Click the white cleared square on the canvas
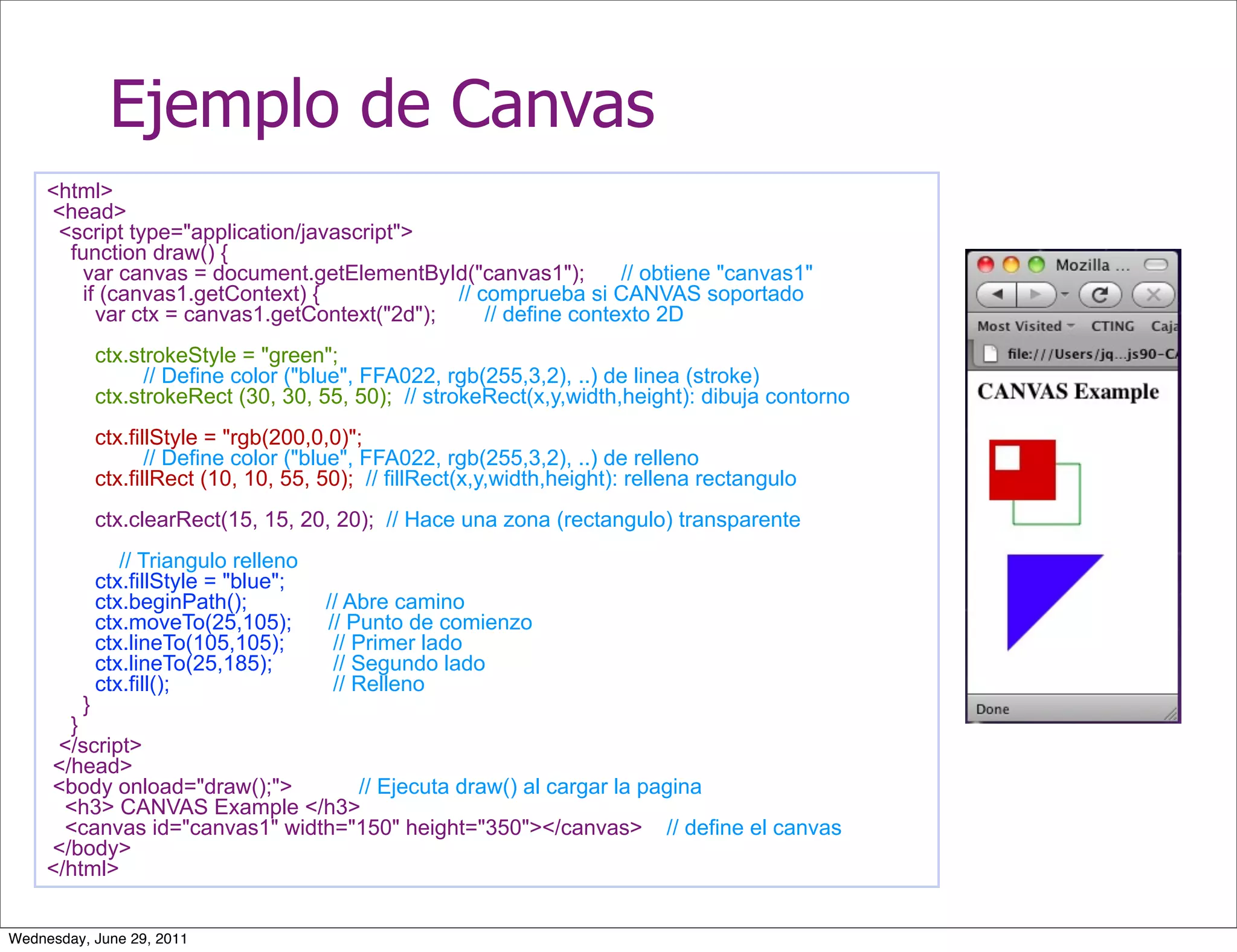Screen dimensions: 1237x952 click(x=1007, y=457)
